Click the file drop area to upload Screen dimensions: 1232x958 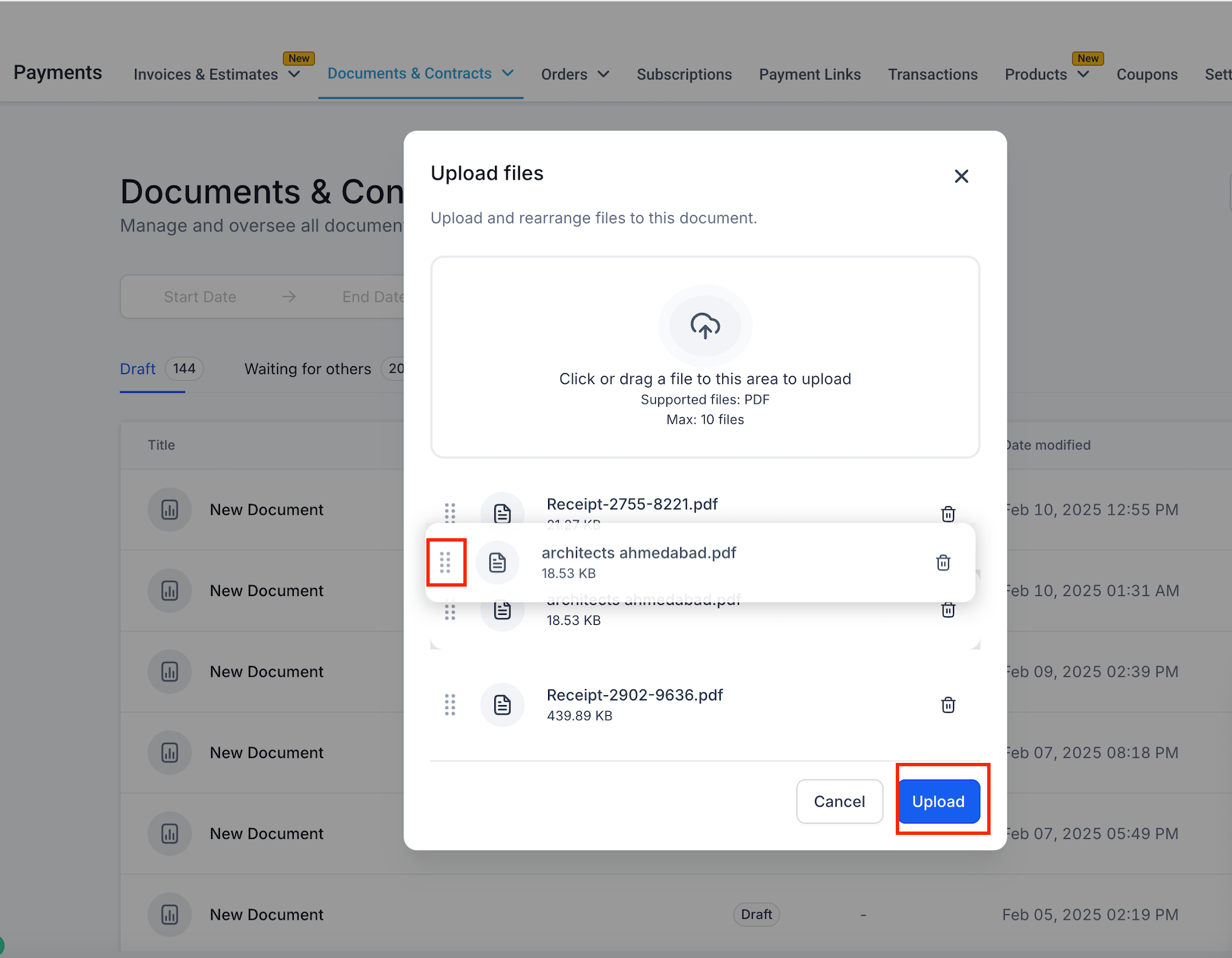(705, 357)
